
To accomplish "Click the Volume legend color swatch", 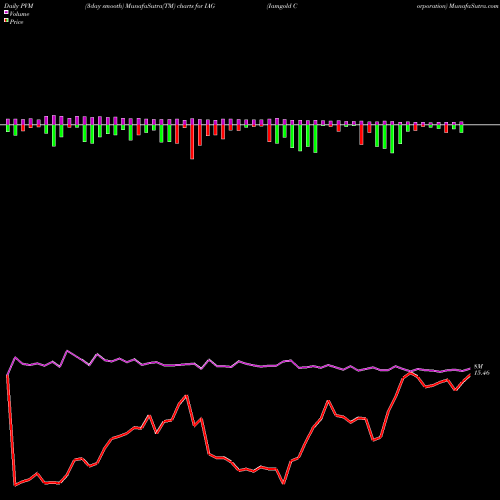I will pos(6,13).
